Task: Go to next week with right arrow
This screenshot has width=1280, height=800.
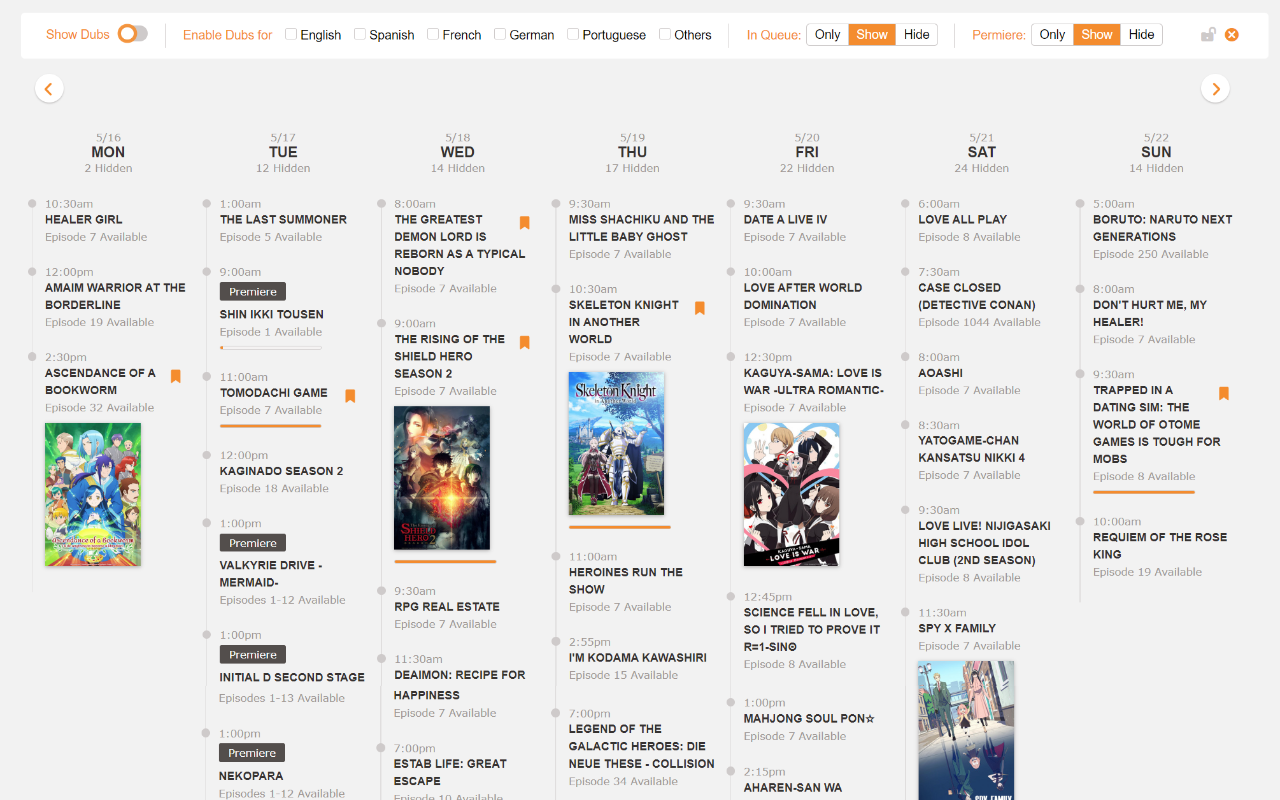Action: click(1215, 88)
